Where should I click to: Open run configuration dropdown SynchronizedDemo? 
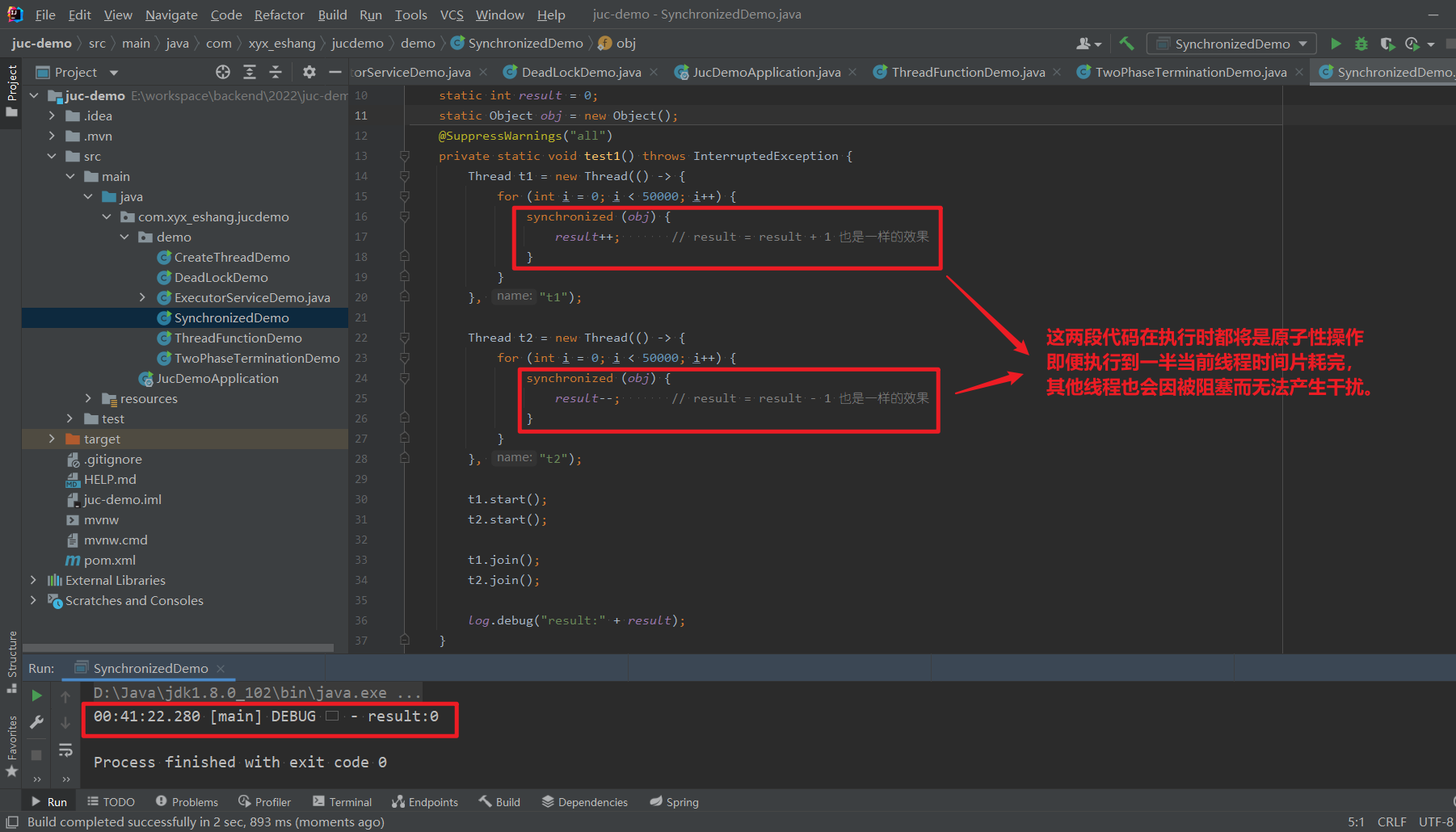tap(1231, 44)
